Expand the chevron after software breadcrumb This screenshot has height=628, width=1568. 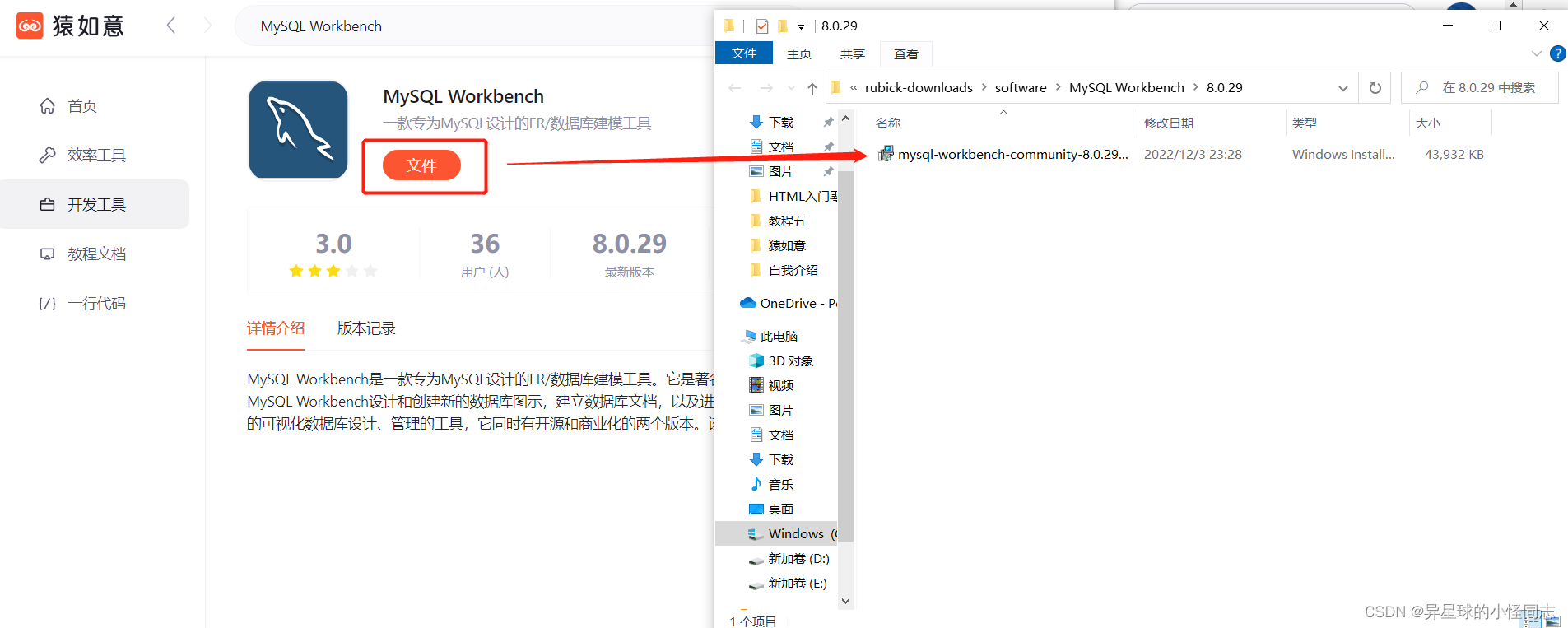tap(1059, 87)
